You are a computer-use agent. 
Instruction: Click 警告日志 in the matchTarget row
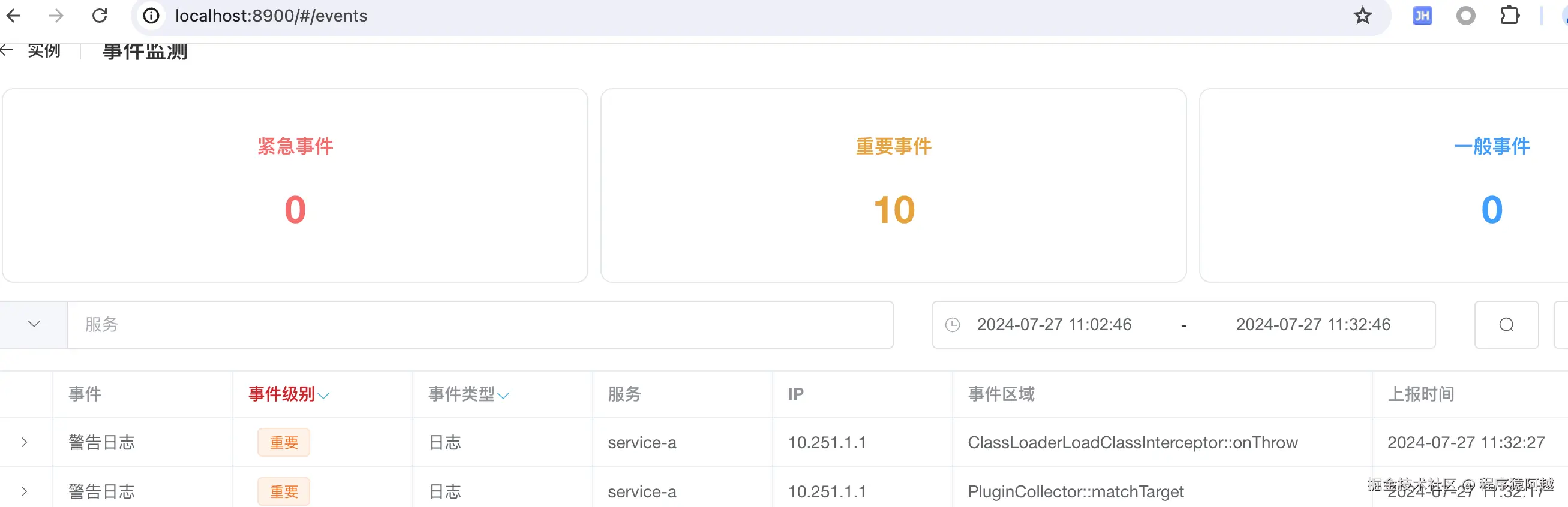pos(101,491)
